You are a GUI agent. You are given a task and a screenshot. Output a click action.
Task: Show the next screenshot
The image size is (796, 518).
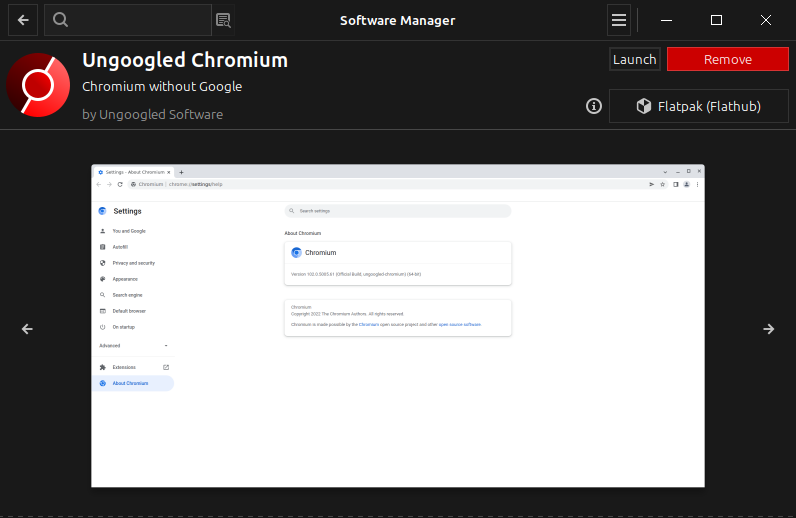(x=769, y=329)
